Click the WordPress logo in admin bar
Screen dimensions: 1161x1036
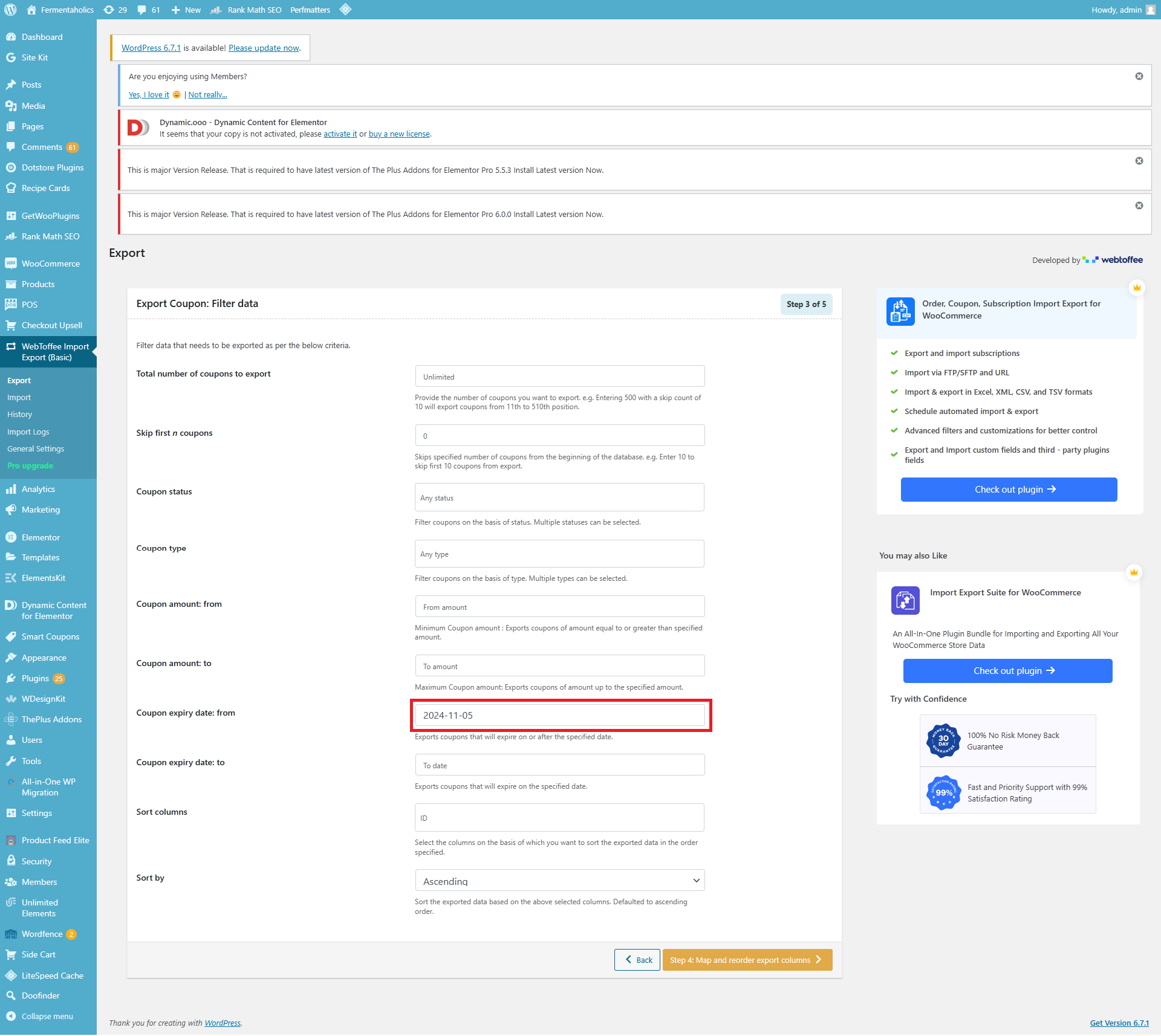point(10,10)
